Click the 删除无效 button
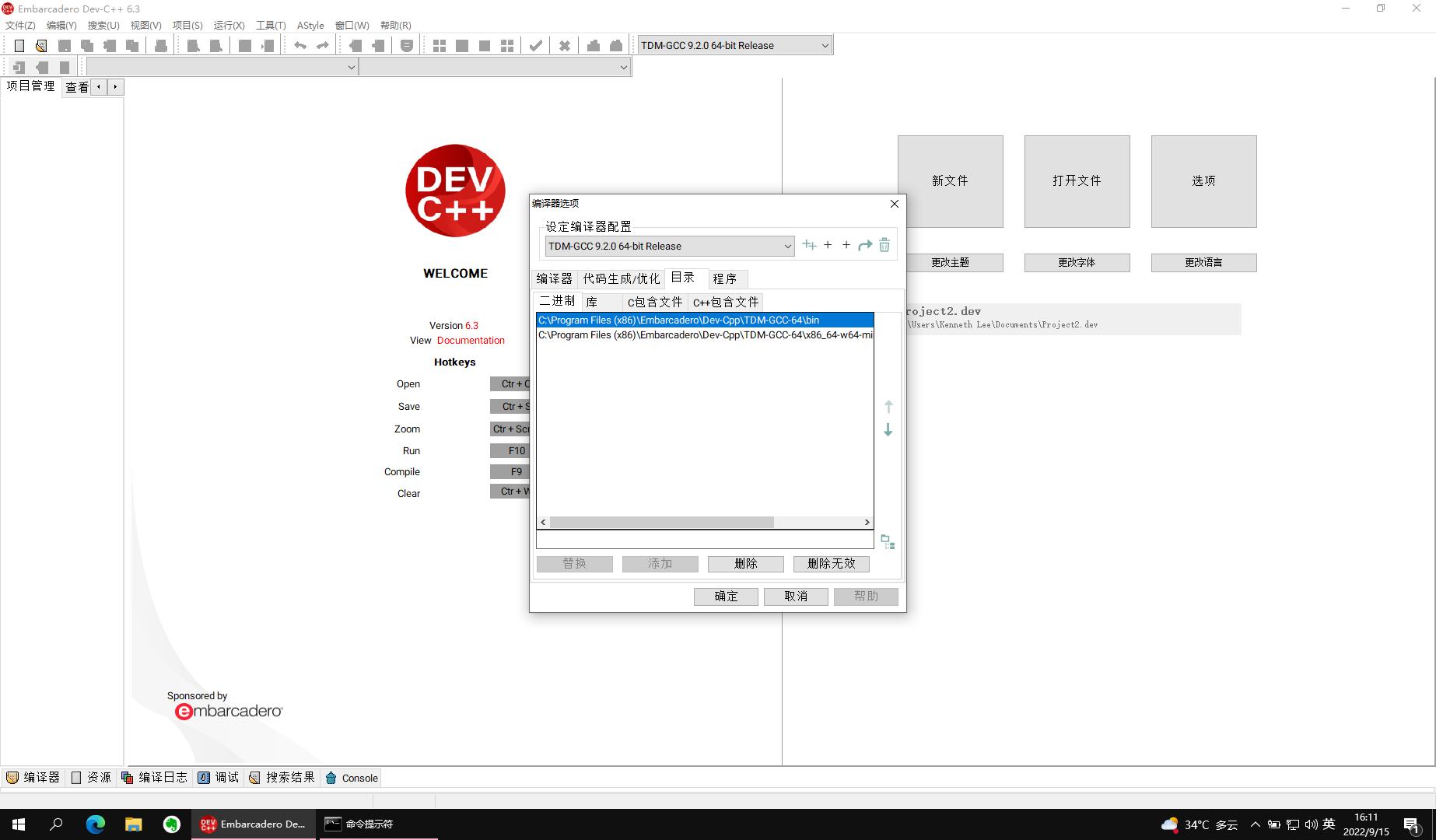The height and width of the screenshot is (840, 1436). [x=831, y=564]
